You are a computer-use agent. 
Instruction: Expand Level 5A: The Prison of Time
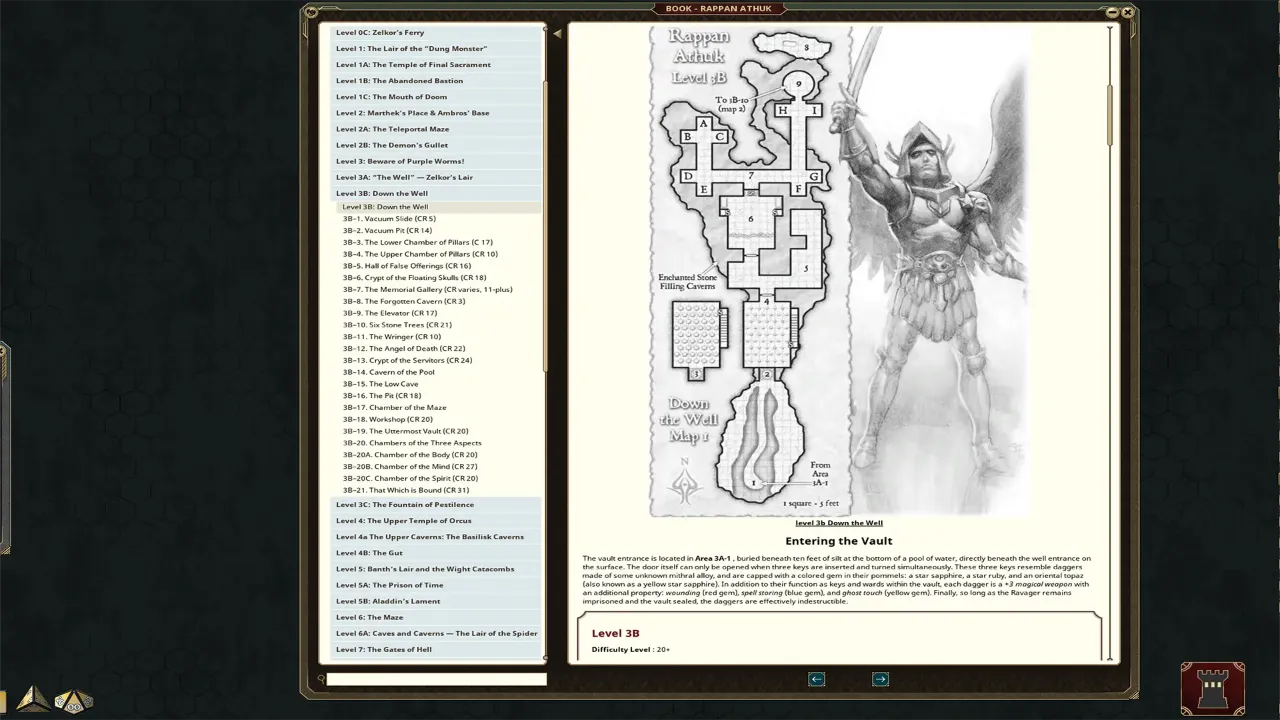[436, 585]
